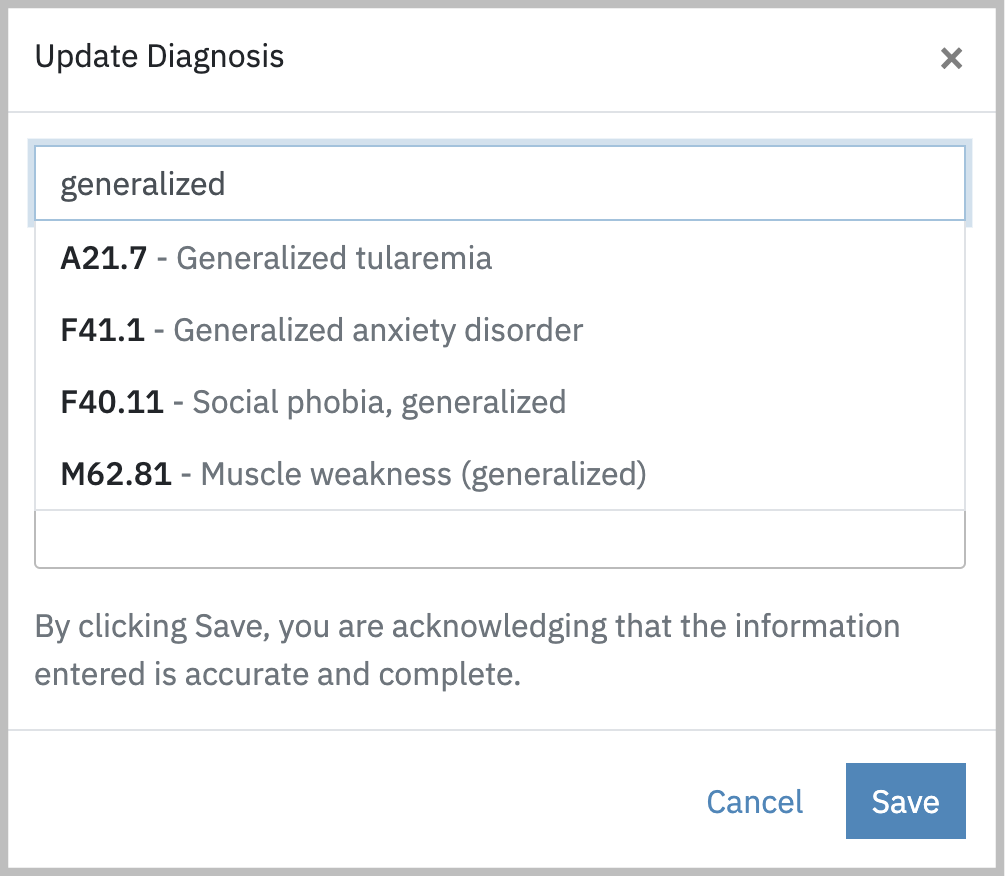The width and height of the screenshot is (1005, 876).
Task: Focus the empty field below the suggestions
Action: click(500, 541)
